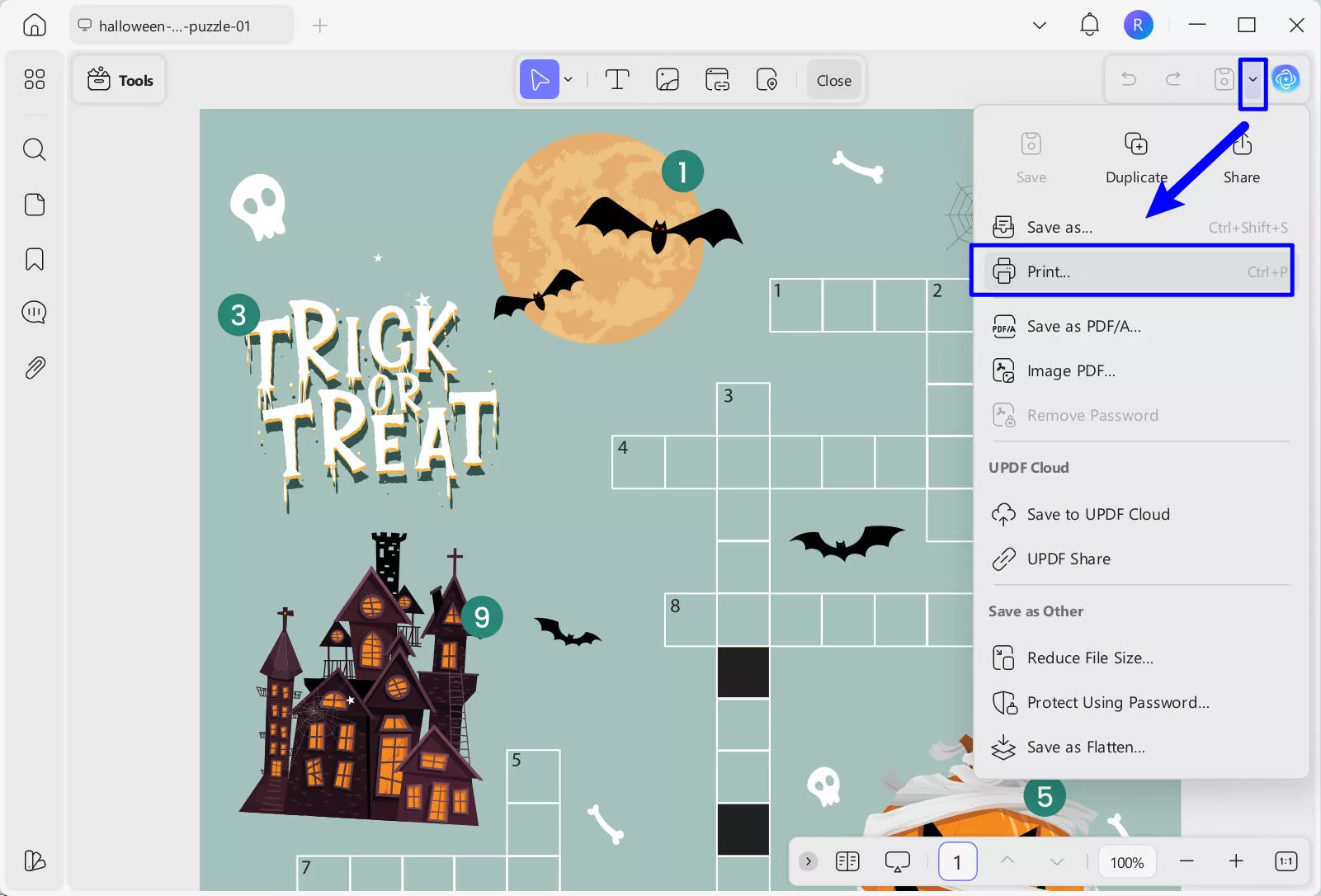The width and height of the screenshot is (1321, 896).
Task: Open the attachments paperclip icon
Action: click(x=34, y=367)
